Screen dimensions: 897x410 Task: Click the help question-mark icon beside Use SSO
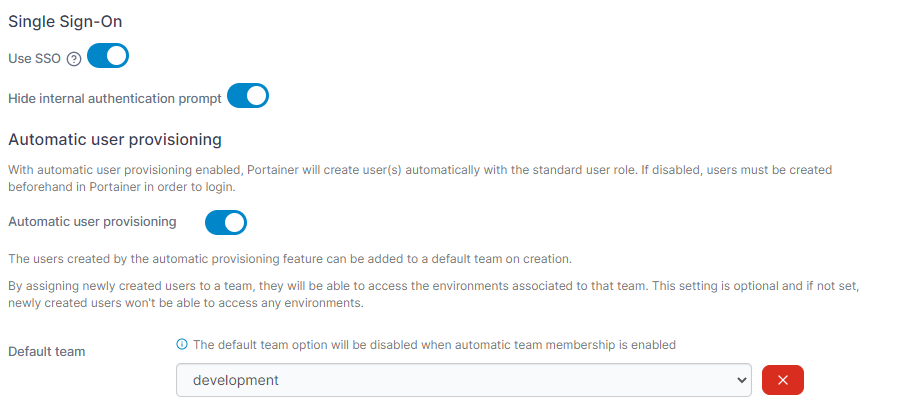74,59
